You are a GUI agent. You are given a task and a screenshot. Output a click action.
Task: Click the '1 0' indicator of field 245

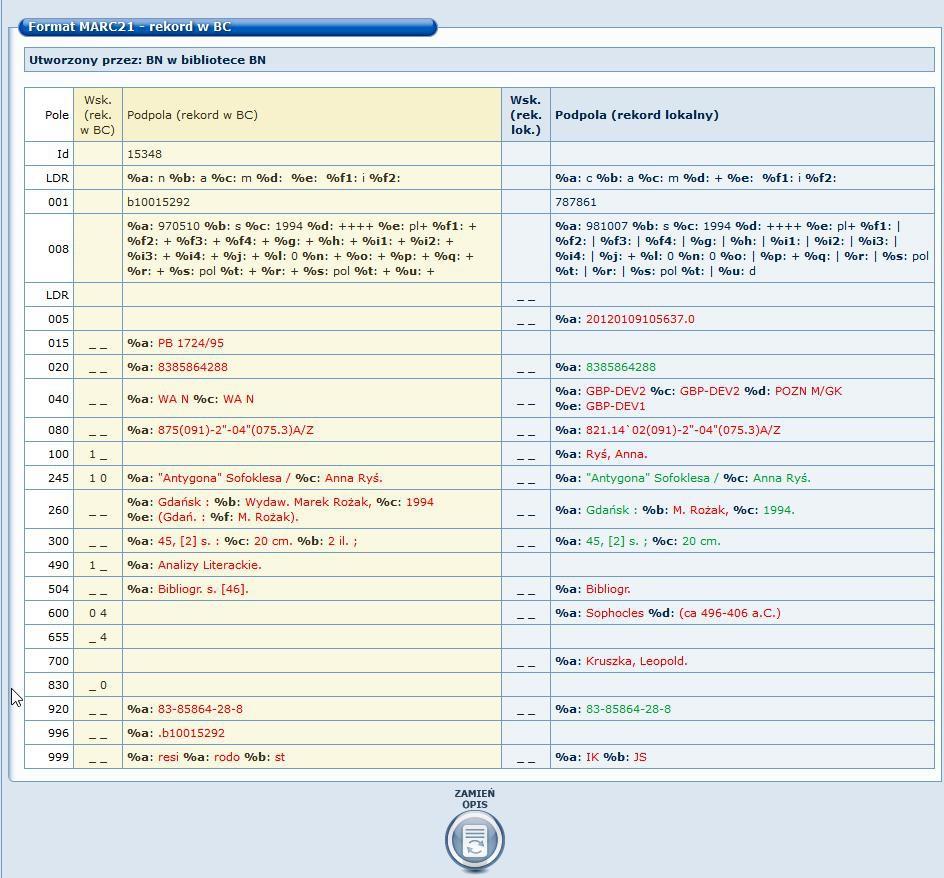pos(98,478)
